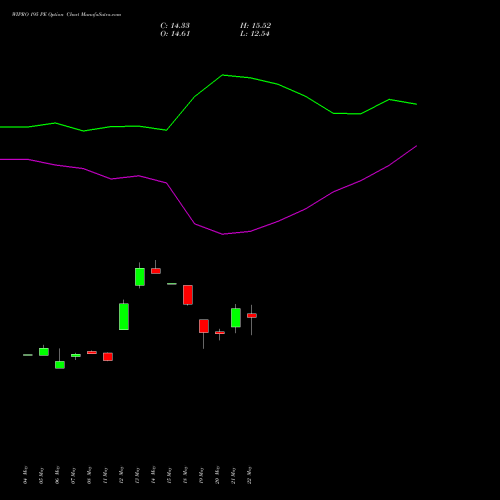Click the 05 May date label
This screenshot has width=500, height=500.
42,475
